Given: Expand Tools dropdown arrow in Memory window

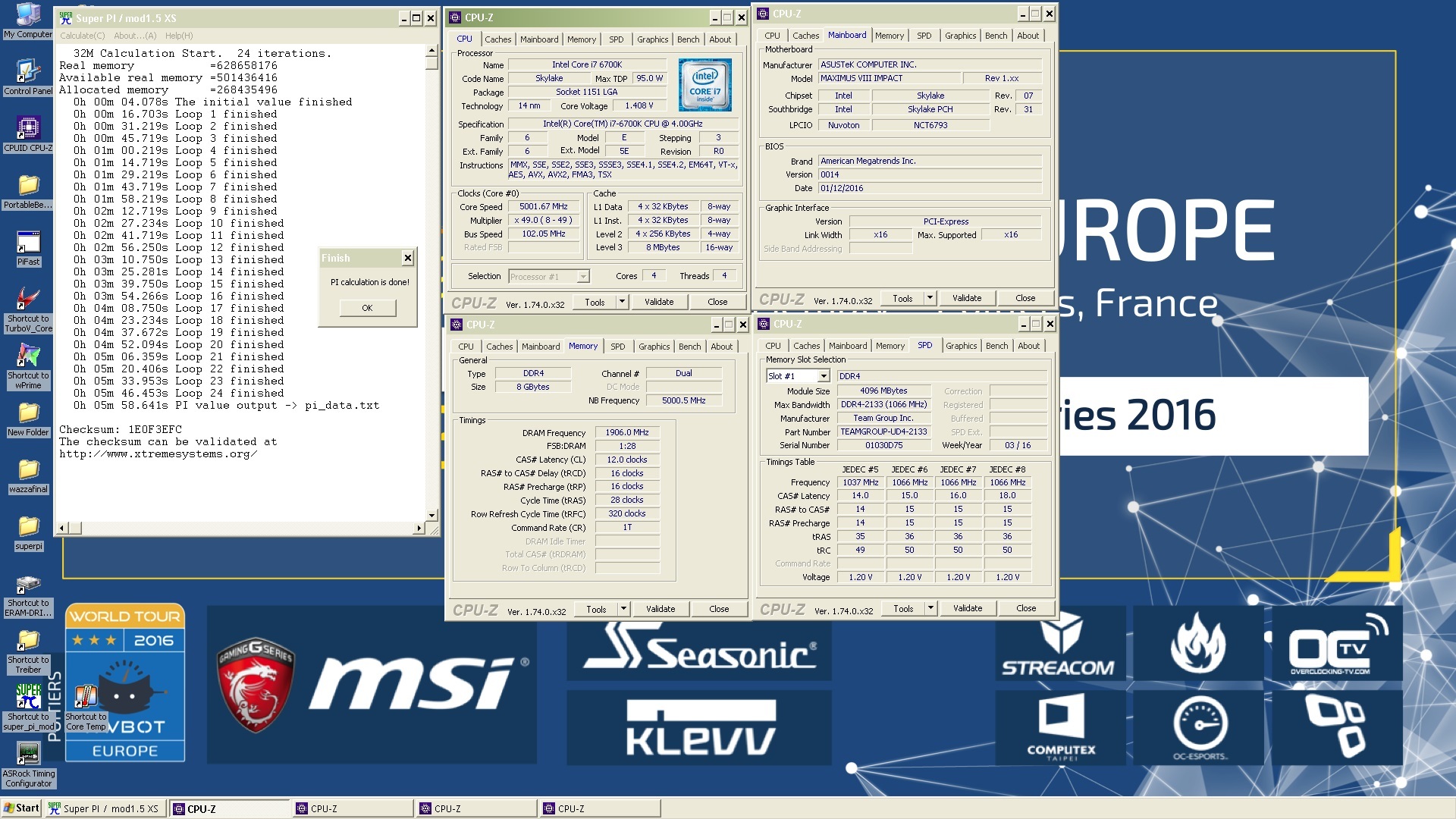Looking at the screenshot, I should [x=623, y=609].
